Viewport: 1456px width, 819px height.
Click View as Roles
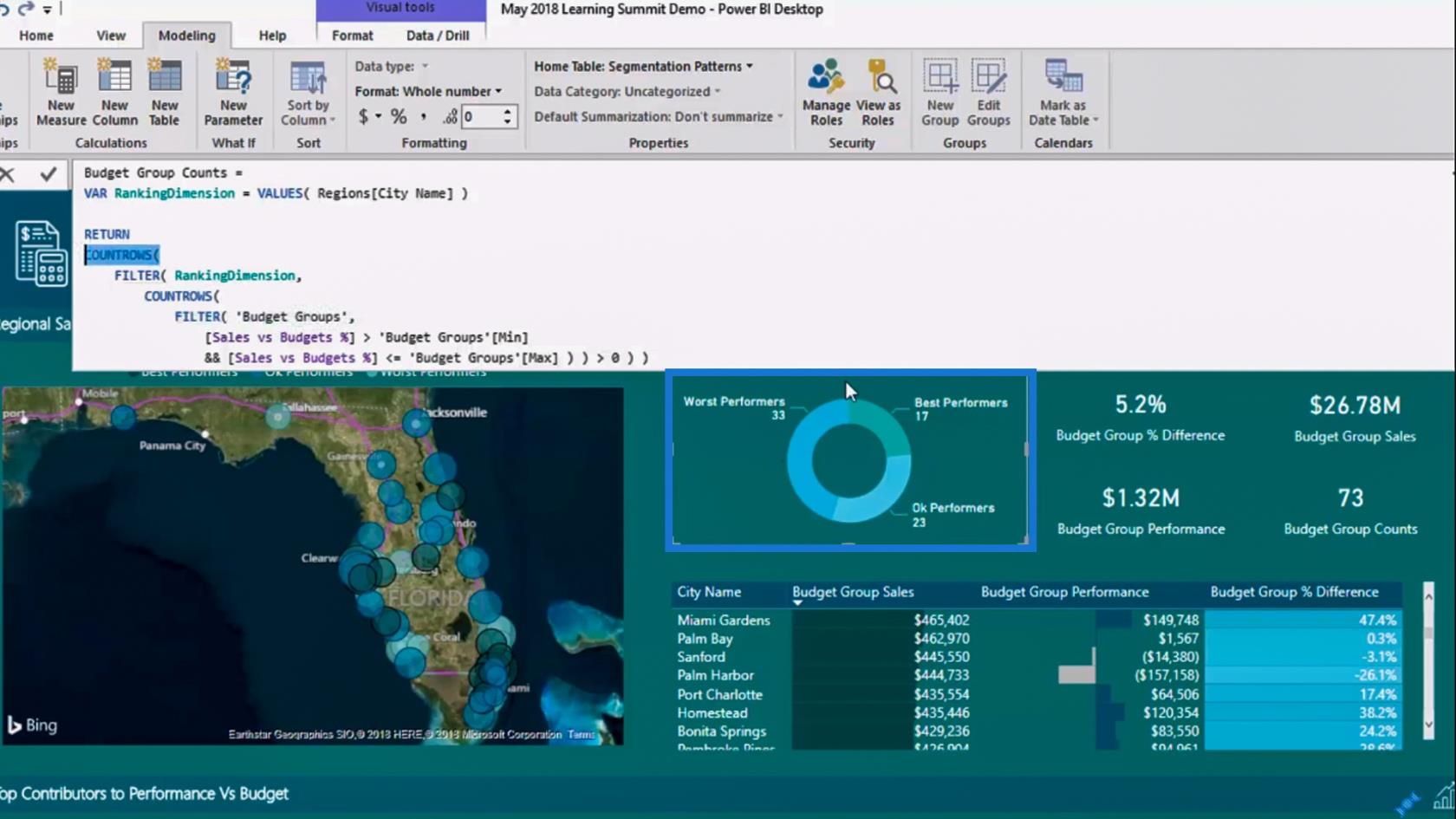[878, 92]
